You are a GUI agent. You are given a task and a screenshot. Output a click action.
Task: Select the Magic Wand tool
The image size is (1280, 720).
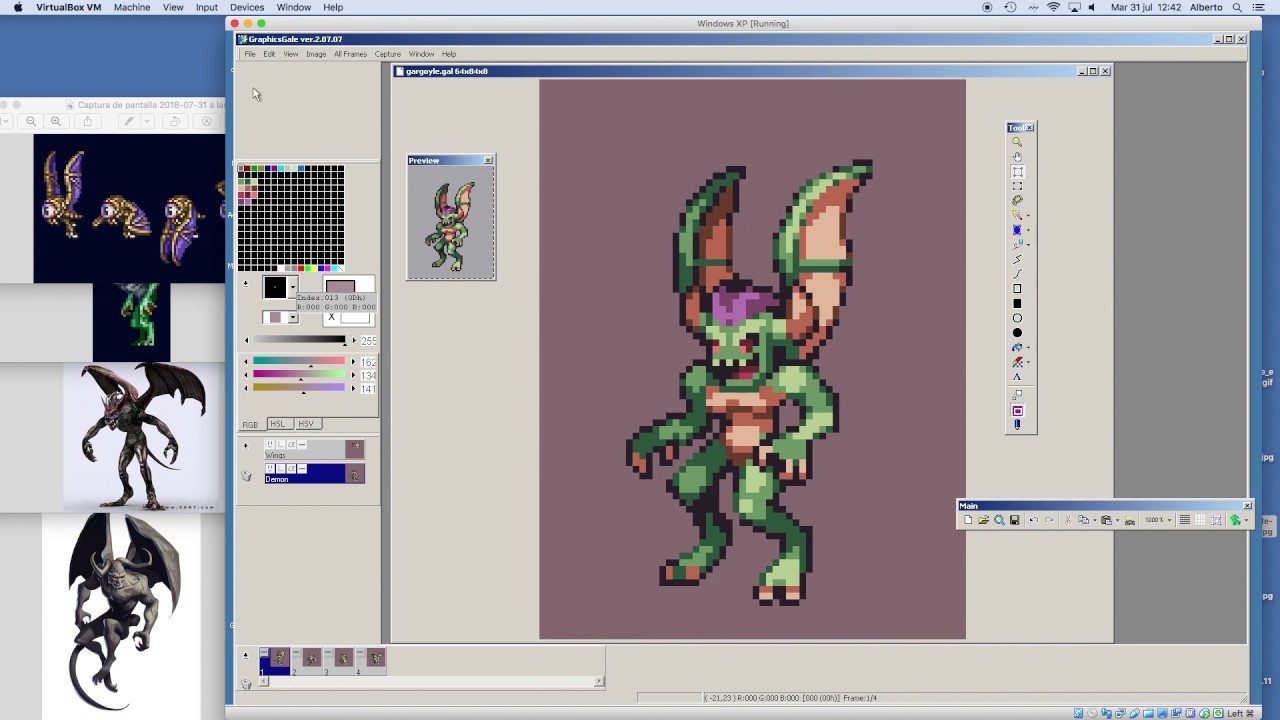click(x=1016, y=215)
